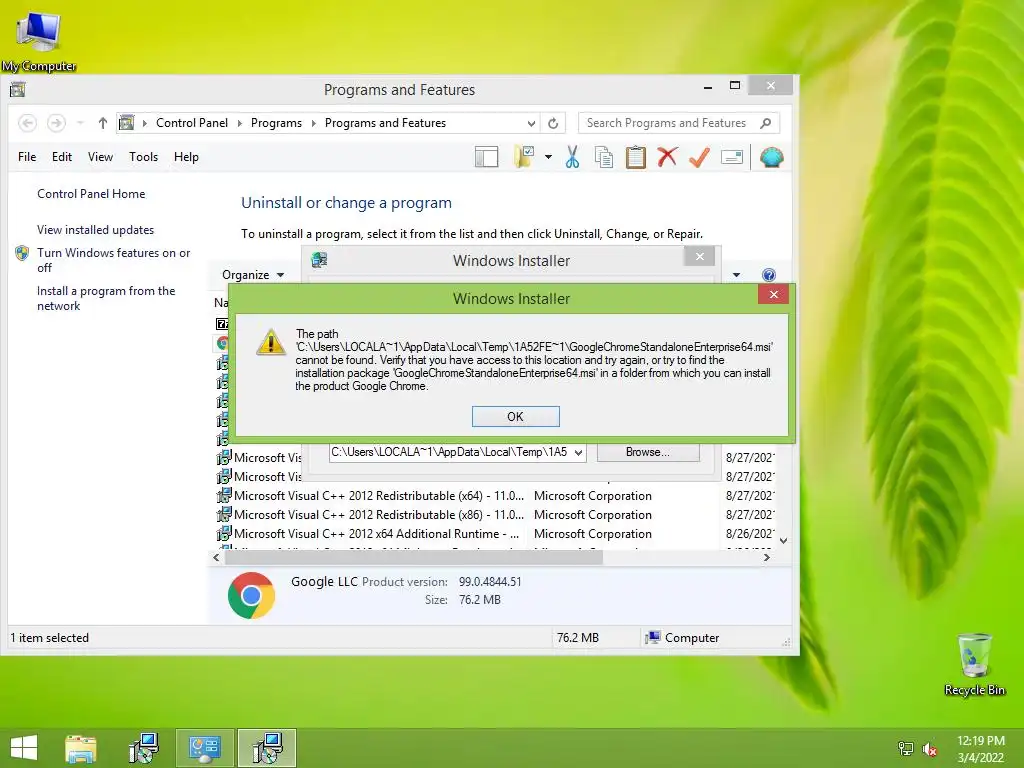Open the Control Panel Home link
The image size is (1024, 768).
point(91,194)
